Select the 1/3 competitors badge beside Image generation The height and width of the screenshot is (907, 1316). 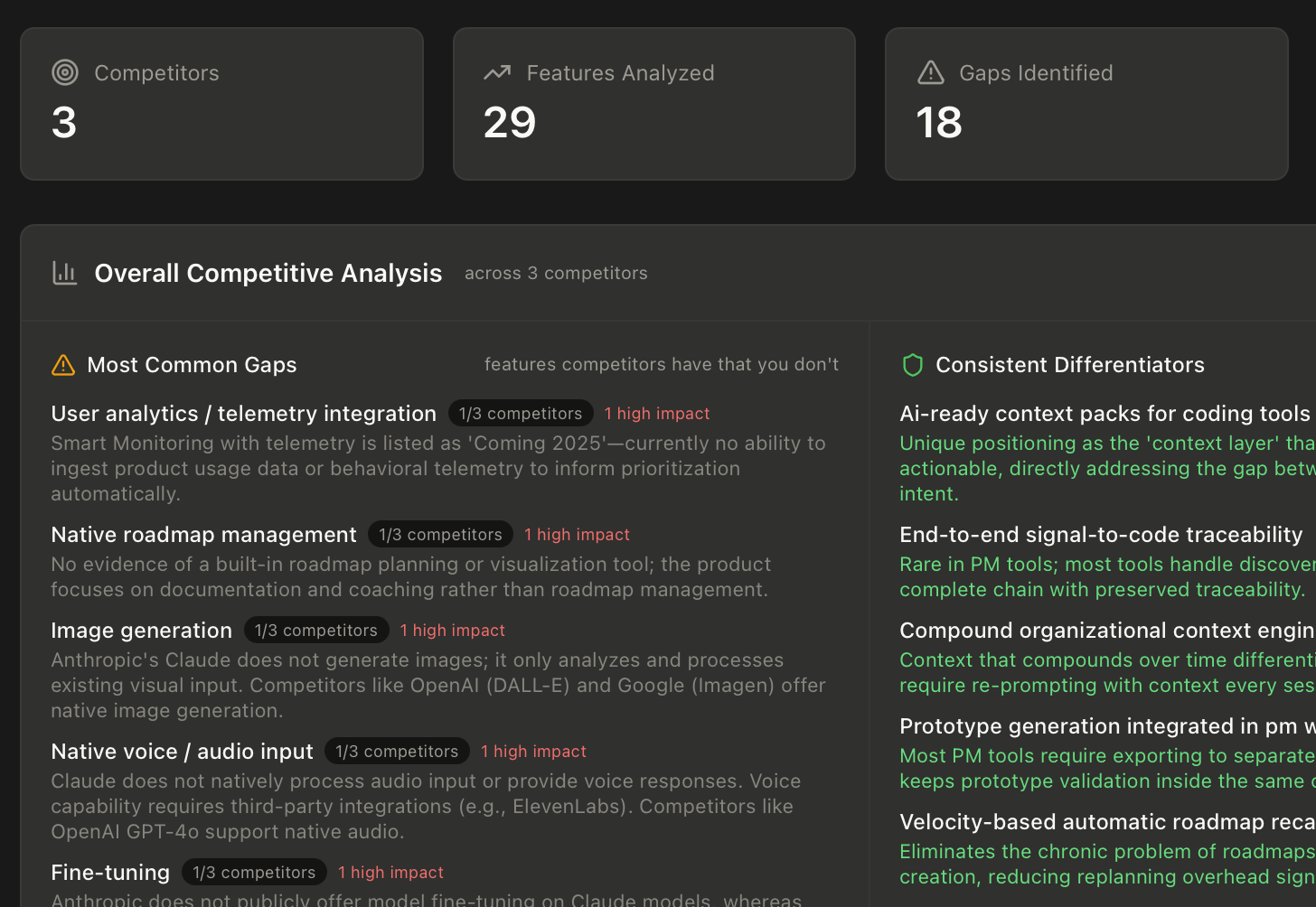coord(315,630)
